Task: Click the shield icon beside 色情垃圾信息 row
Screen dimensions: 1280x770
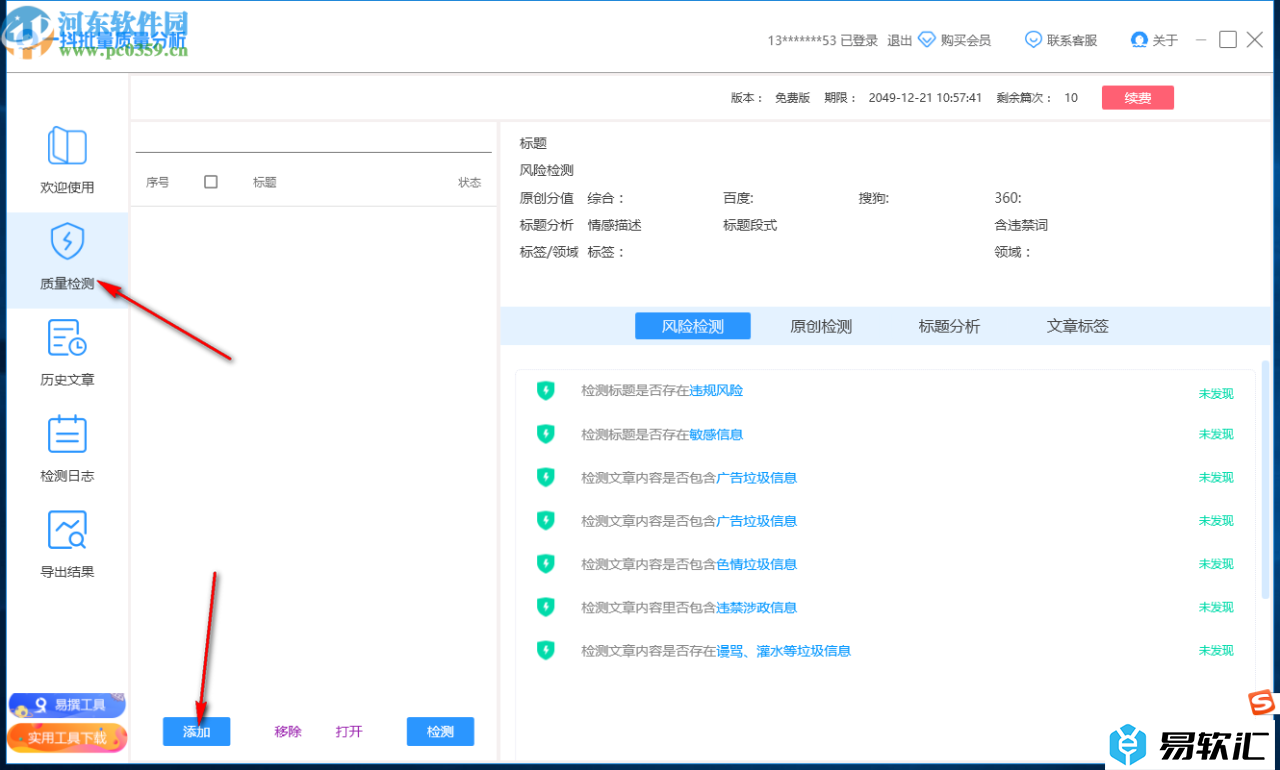Action: (x=545, y=564)
